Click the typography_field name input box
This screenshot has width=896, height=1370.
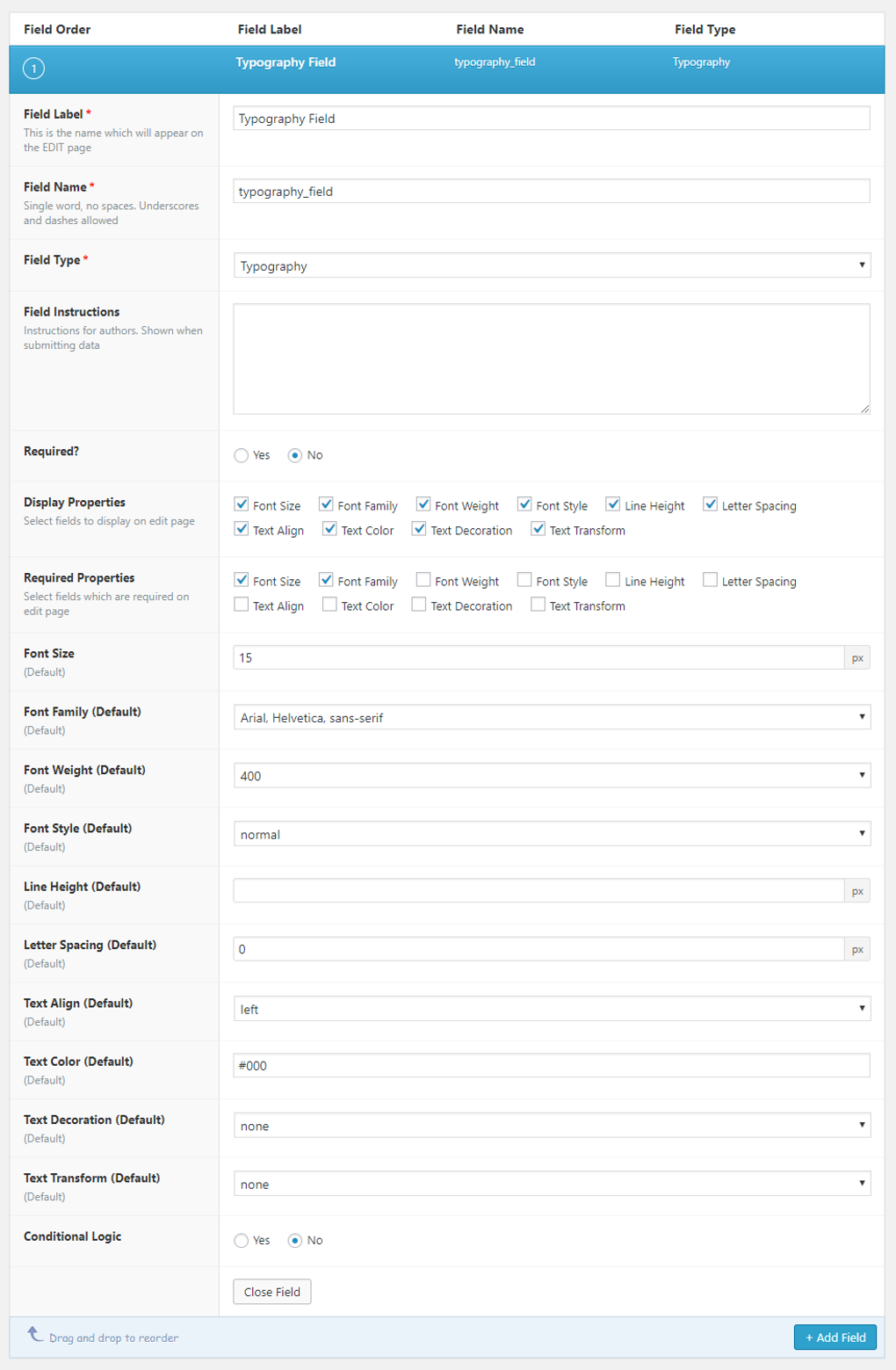coord(551,191)
